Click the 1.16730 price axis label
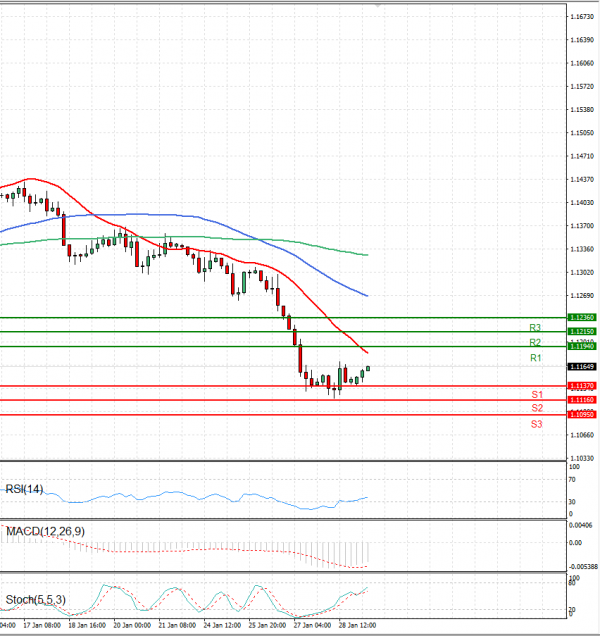Viewport: 600px width, 636px height. pyautogui.click(x=582, y=17)
